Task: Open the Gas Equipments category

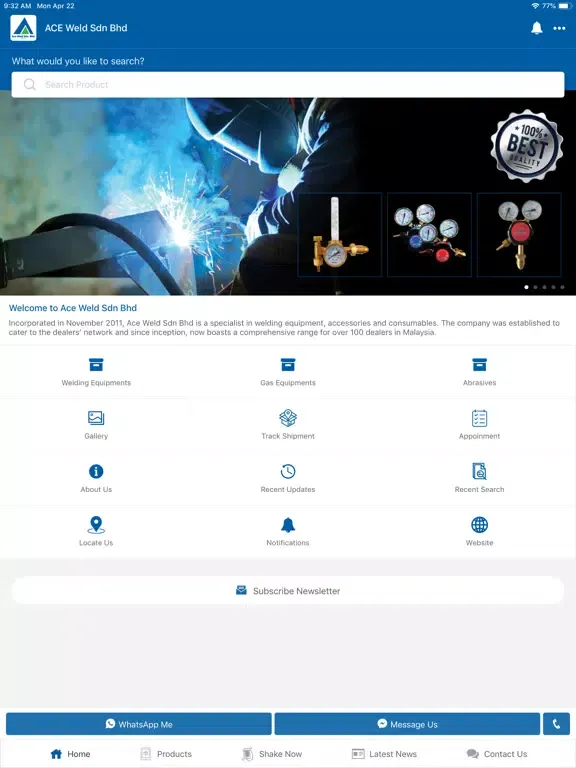Action: pyautogui.click(x=288, y=372)
